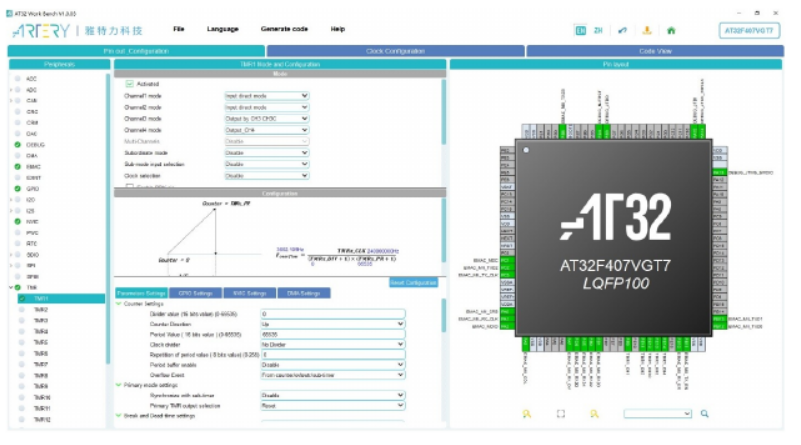Collapse Counter Settings section
Viewport: 801px width, 445px height.
tap(119, 303)
